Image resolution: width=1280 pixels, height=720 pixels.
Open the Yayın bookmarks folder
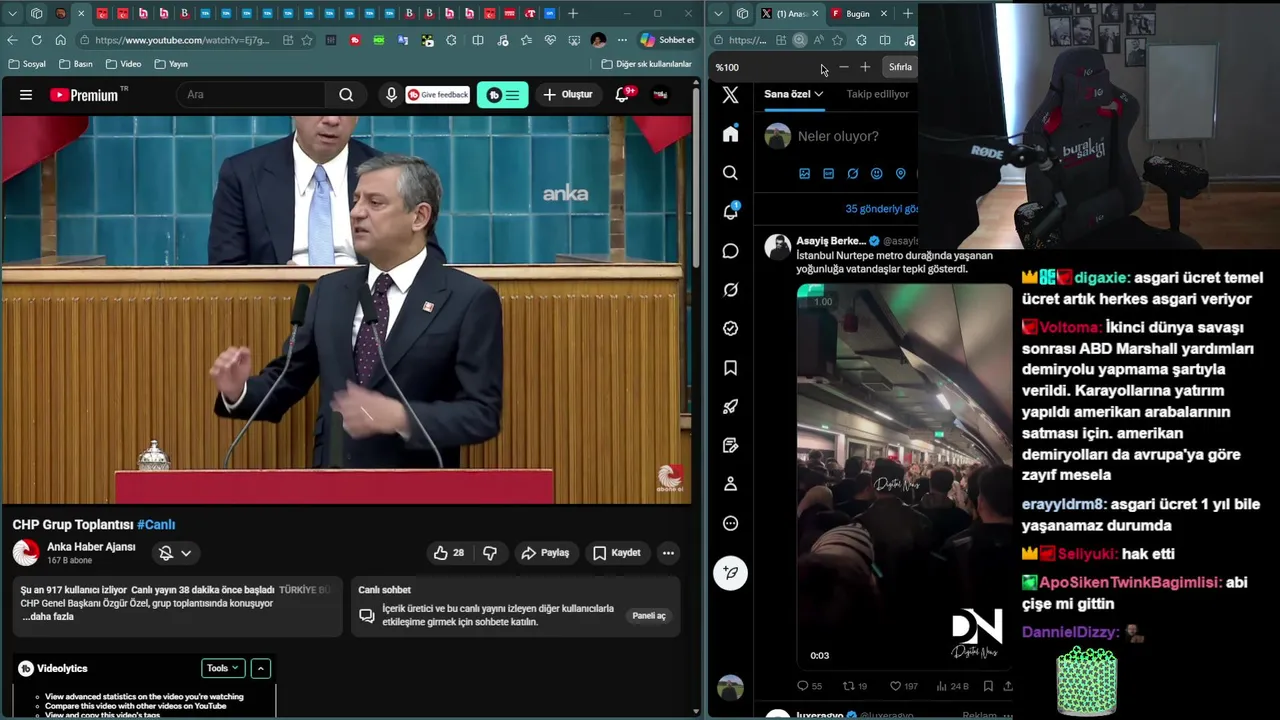(x=171, y=64)
